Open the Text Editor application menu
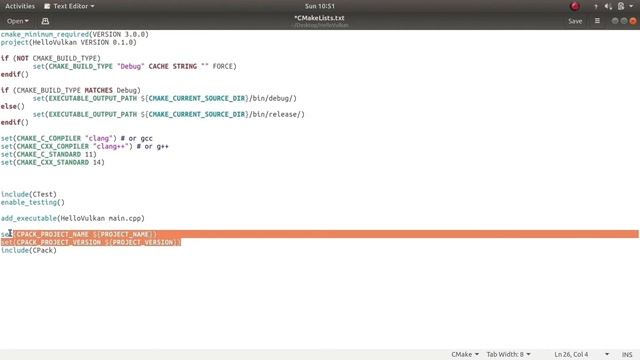The width and height of the screenshot is (640, 360). point(69,6)
